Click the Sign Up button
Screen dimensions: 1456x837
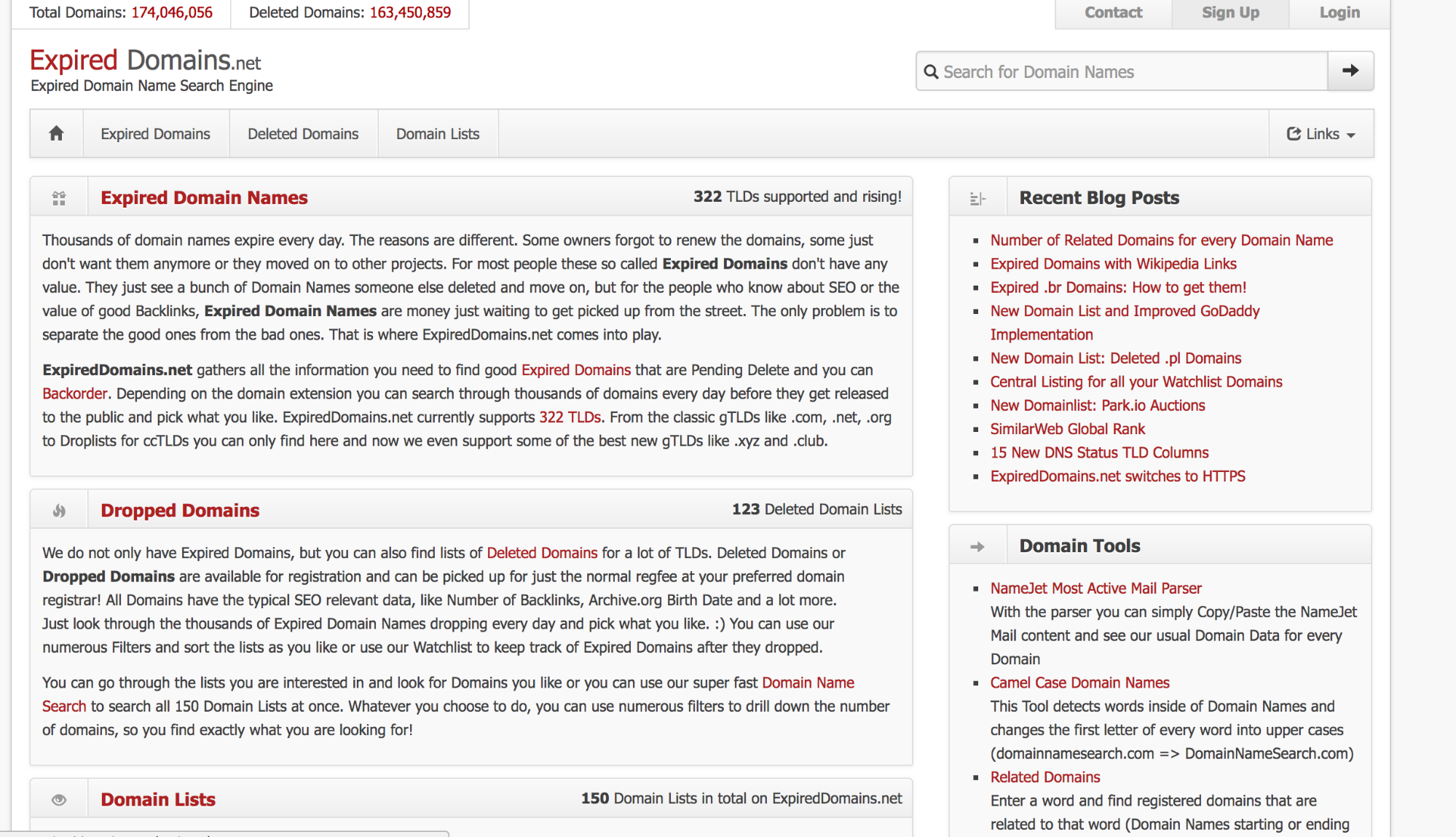pyautogui.click(x=1228, y=12)
